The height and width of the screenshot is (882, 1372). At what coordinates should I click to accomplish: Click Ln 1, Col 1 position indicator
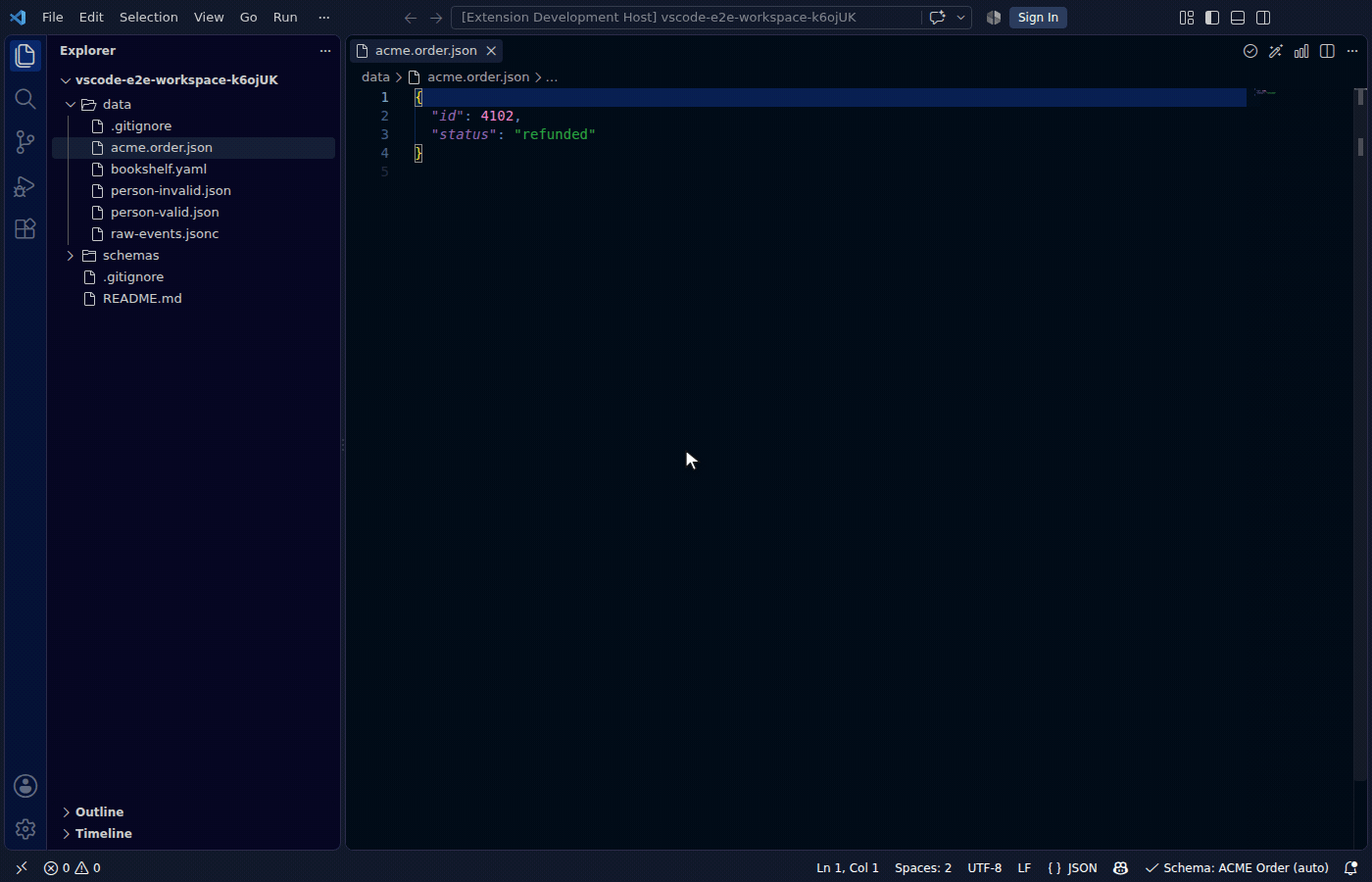coord(848,868)
